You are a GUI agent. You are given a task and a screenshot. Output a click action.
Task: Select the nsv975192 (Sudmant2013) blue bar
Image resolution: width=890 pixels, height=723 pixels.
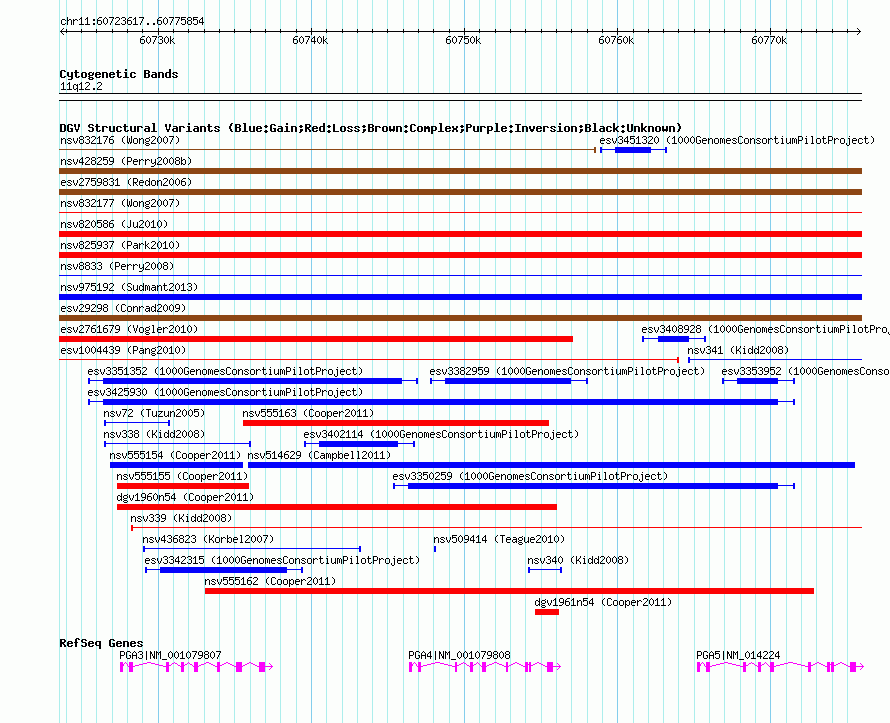pyautogui.click(x=460, y=297)
